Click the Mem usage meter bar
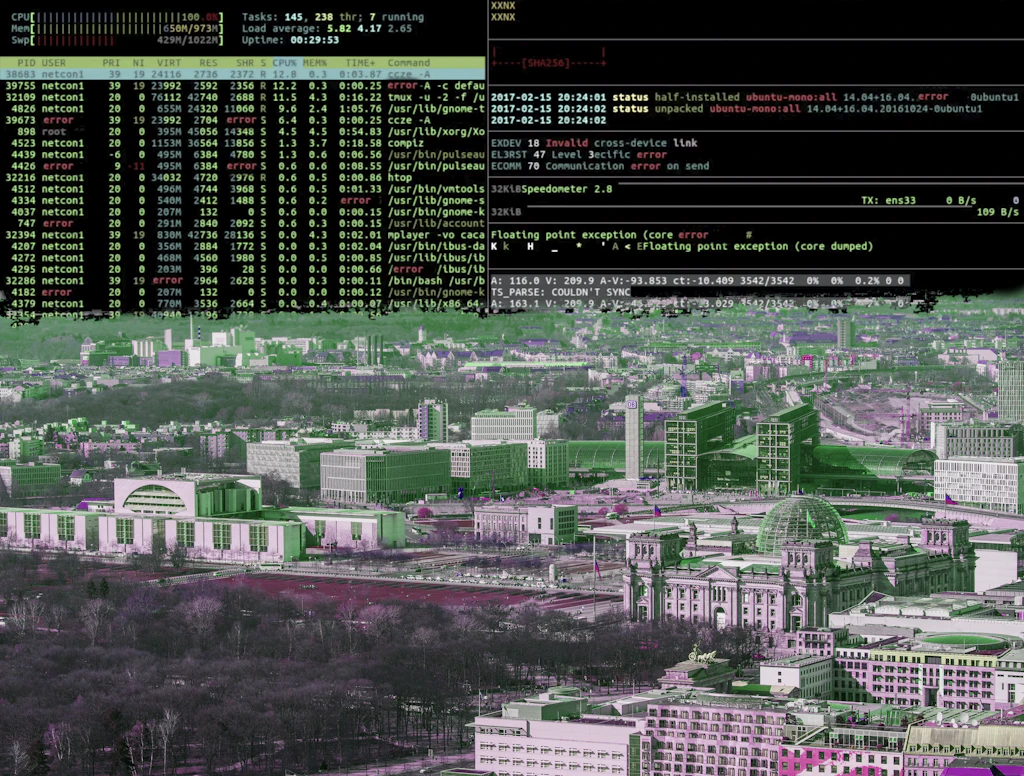 click(x=117, y=29)
